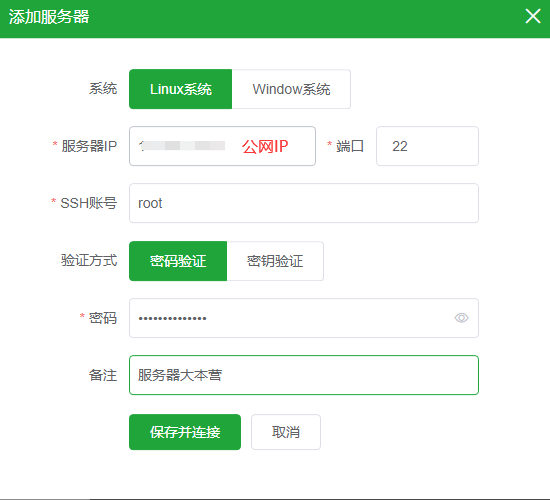Click the 保存并连接 button
Screen dimensions: 550x500
pos(185,432)
